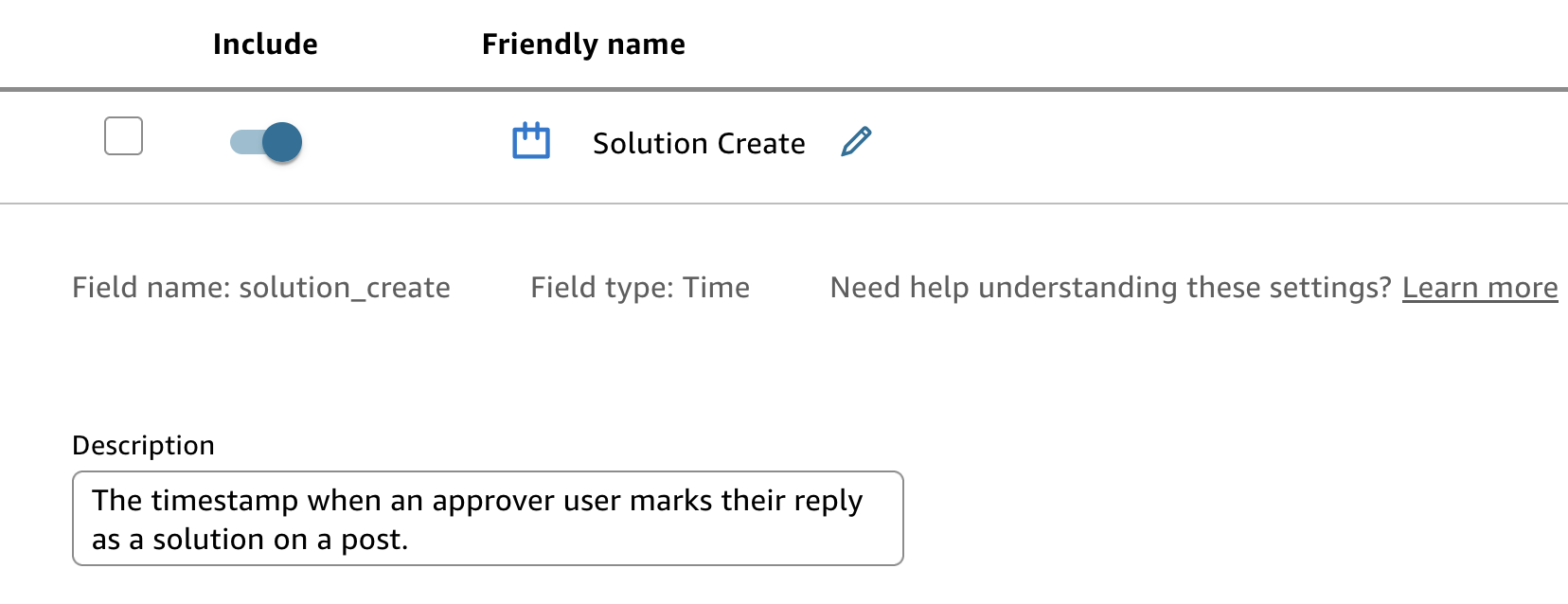Toggle off inclusion for Solution Create

coord(265,141)
